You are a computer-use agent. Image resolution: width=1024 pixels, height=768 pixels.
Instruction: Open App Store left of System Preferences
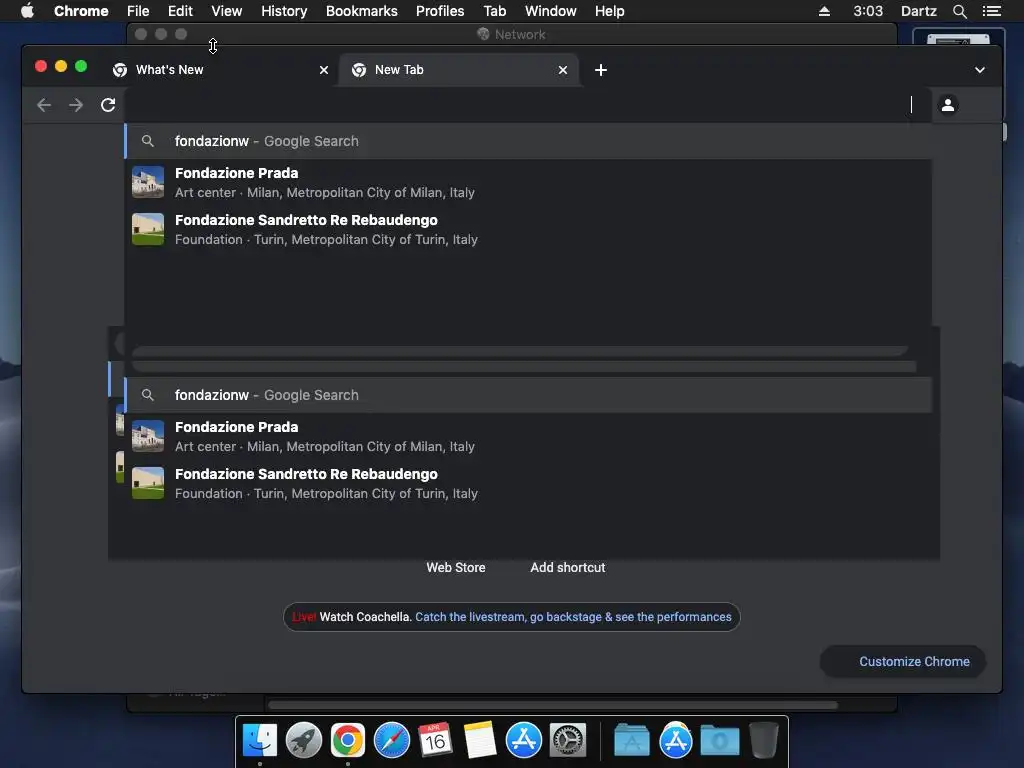click(524, 741)
